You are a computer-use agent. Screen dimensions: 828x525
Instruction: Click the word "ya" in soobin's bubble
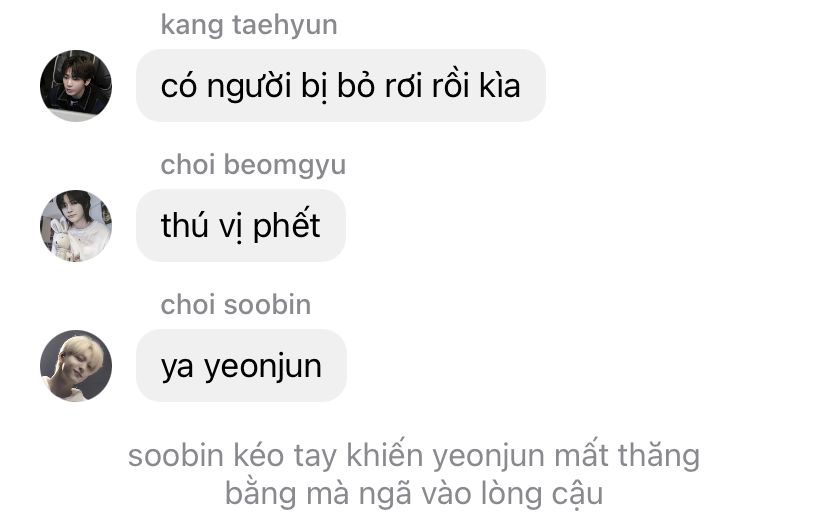(x=177, y=368)
